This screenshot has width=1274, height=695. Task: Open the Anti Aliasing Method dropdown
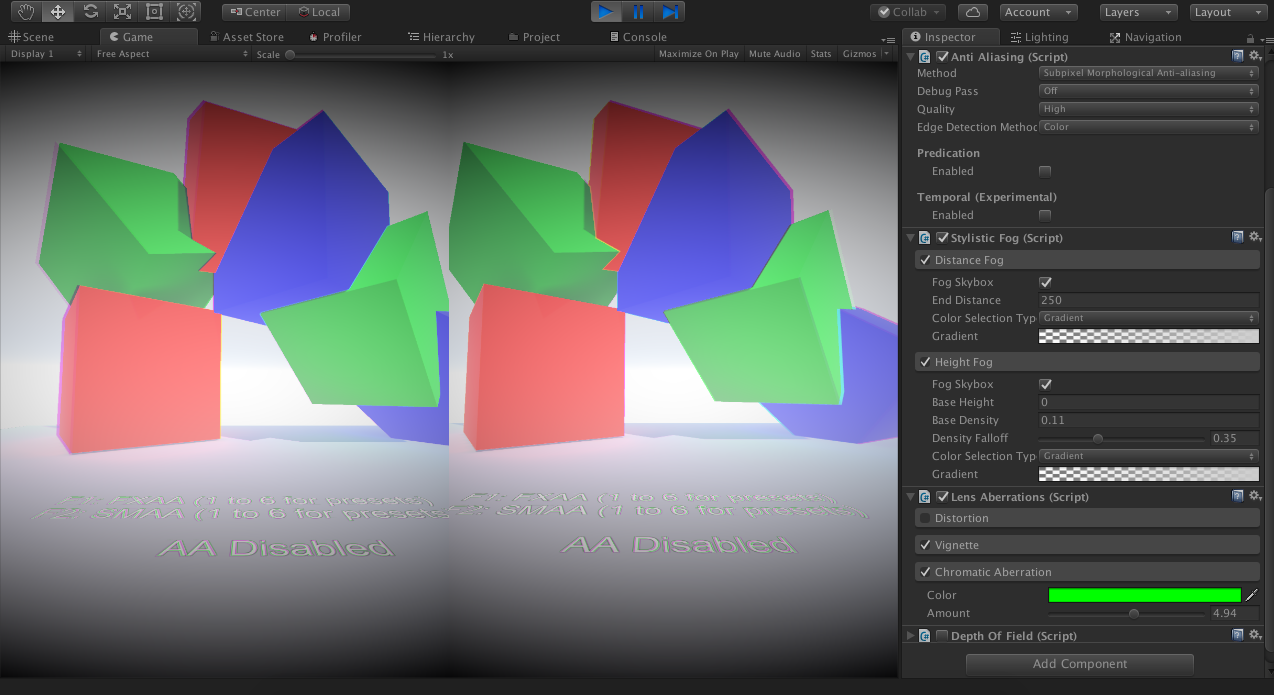1148,73
